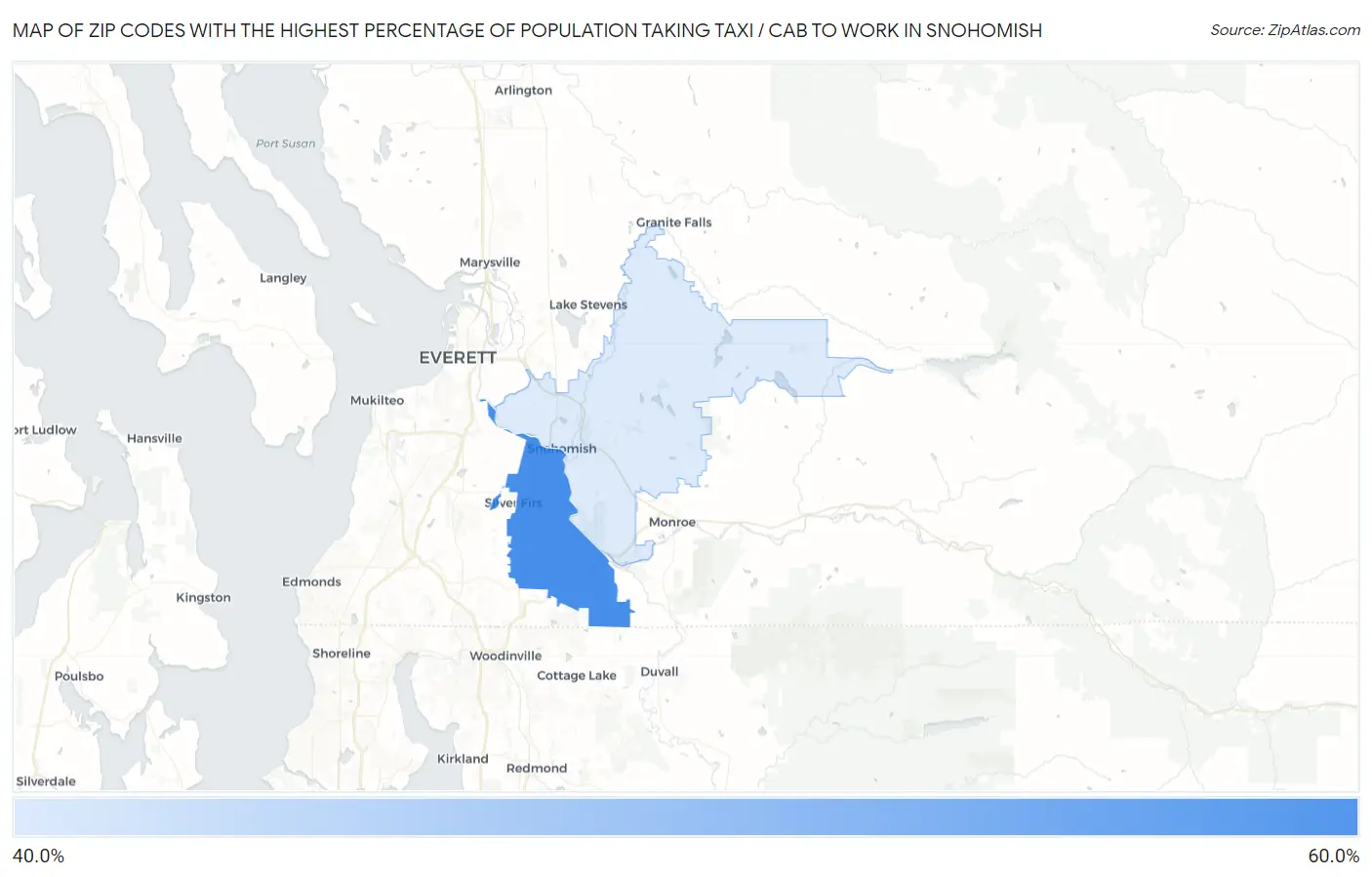Click the Everett city label

coord(458,358)
